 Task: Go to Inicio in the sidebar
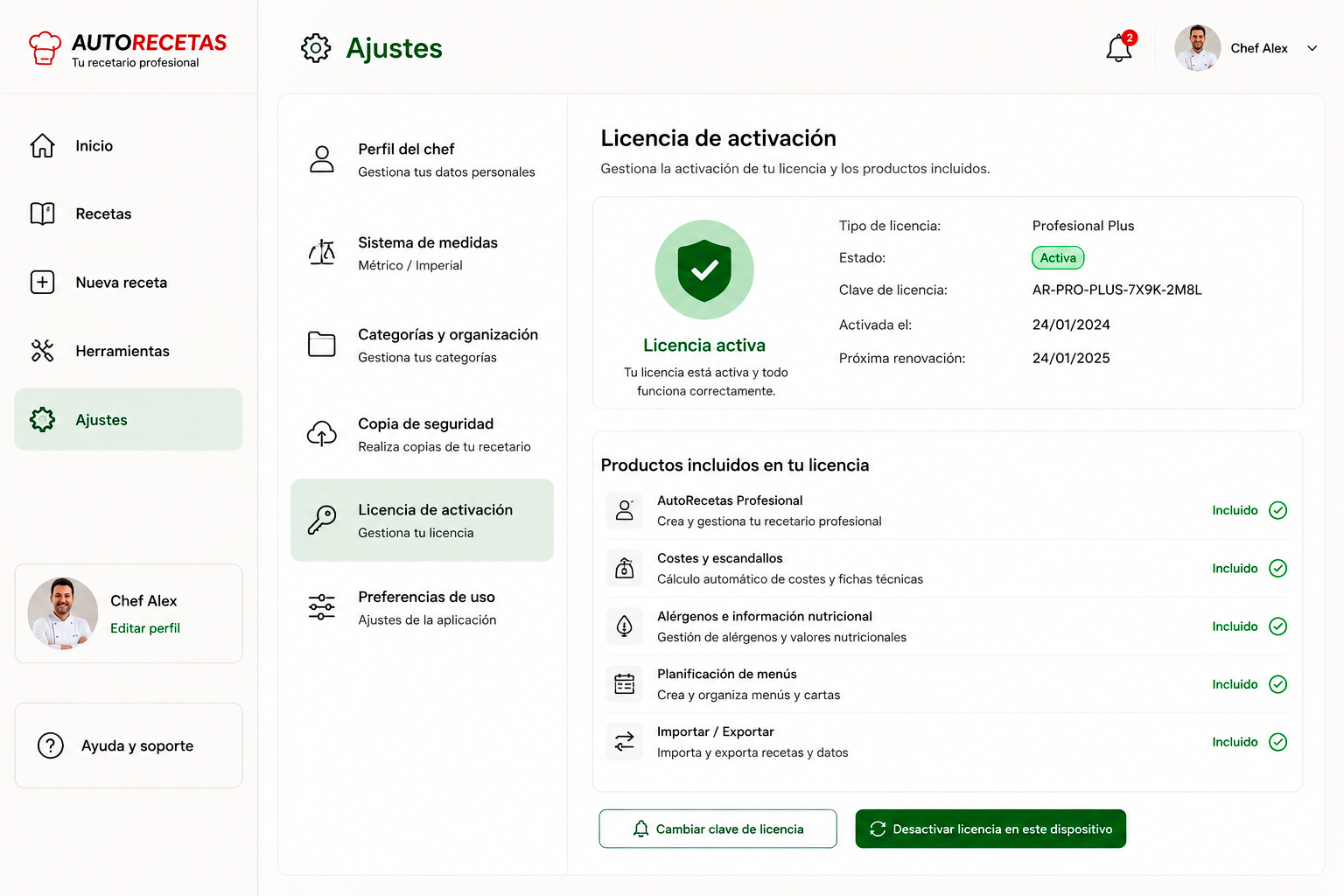click(x=129, y=145)
